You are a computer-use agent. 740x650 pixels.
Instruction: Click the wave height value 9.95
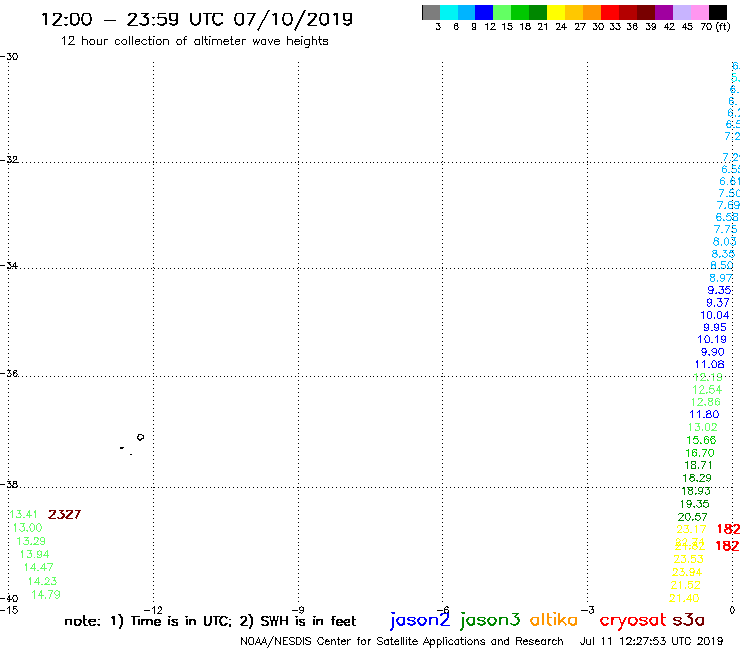click(x=715, y=327)
